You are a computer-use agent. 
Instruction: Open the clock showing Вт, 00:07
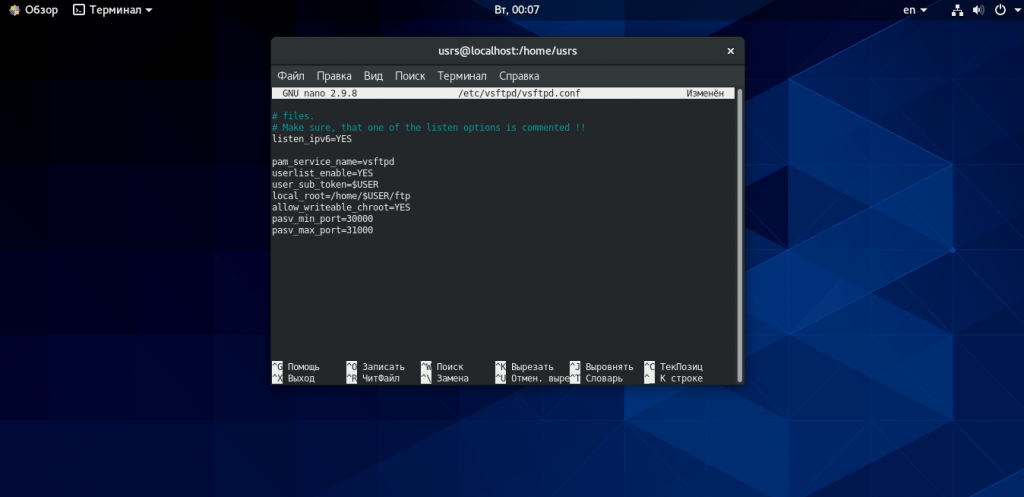pos(517,10)
